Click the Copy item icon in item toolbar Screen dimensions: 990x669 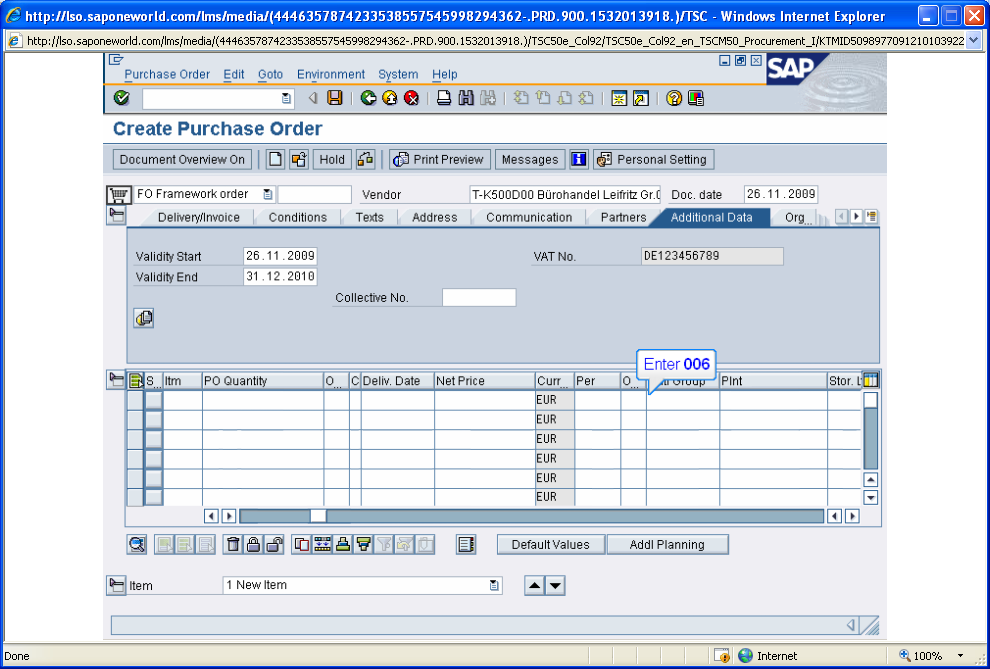302,545
